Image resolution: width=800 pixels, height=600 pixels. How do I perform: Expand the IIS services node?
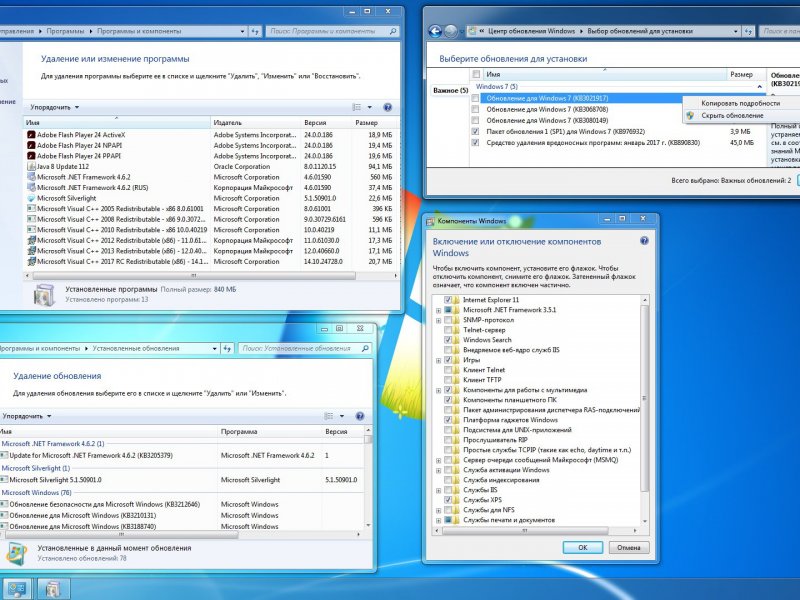pyautogui.click(x=438, y=490)
